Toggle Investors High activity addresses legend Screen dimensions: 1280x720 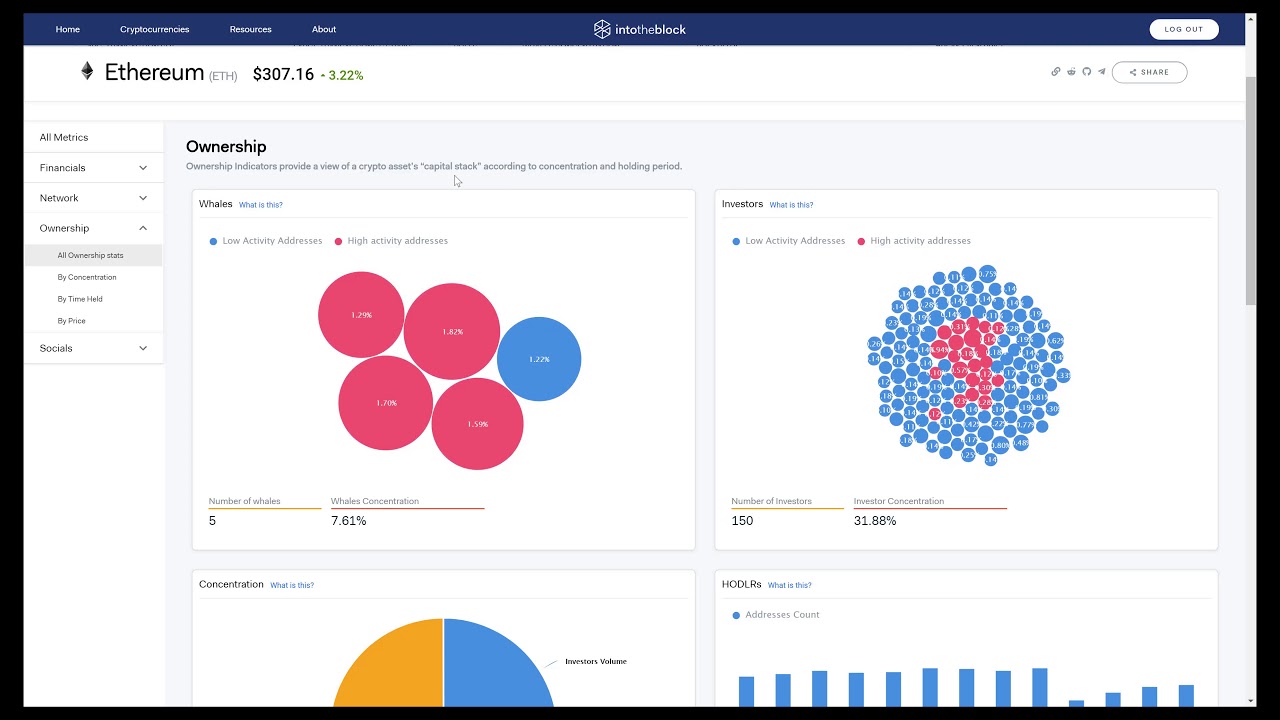914,241
